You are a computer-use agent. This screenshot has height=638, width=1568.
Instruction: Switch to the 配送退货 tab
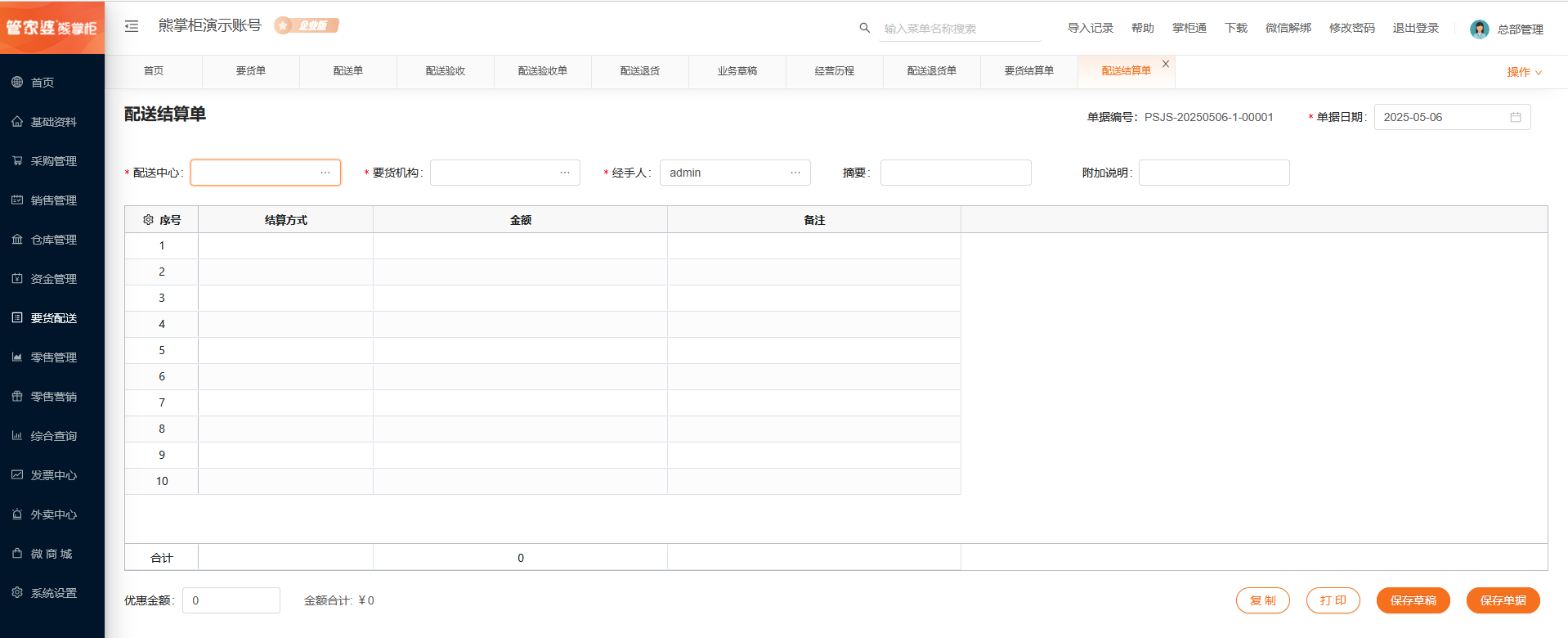pyautogui.click(x=640, y=71)
